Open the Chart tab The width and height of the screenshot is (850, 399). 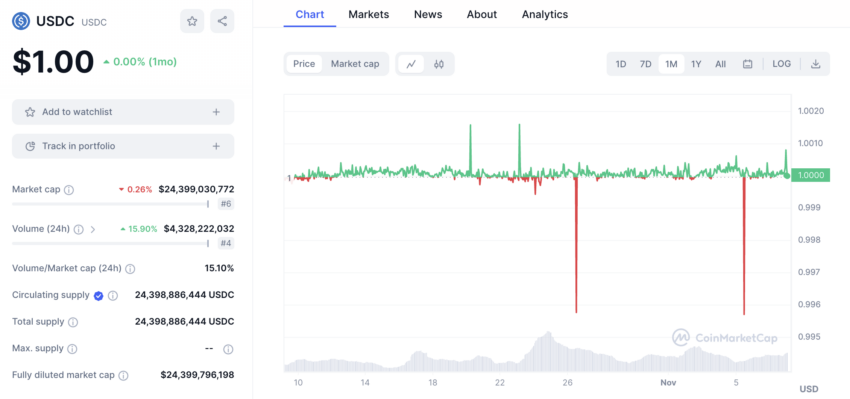tap(310, 15)
